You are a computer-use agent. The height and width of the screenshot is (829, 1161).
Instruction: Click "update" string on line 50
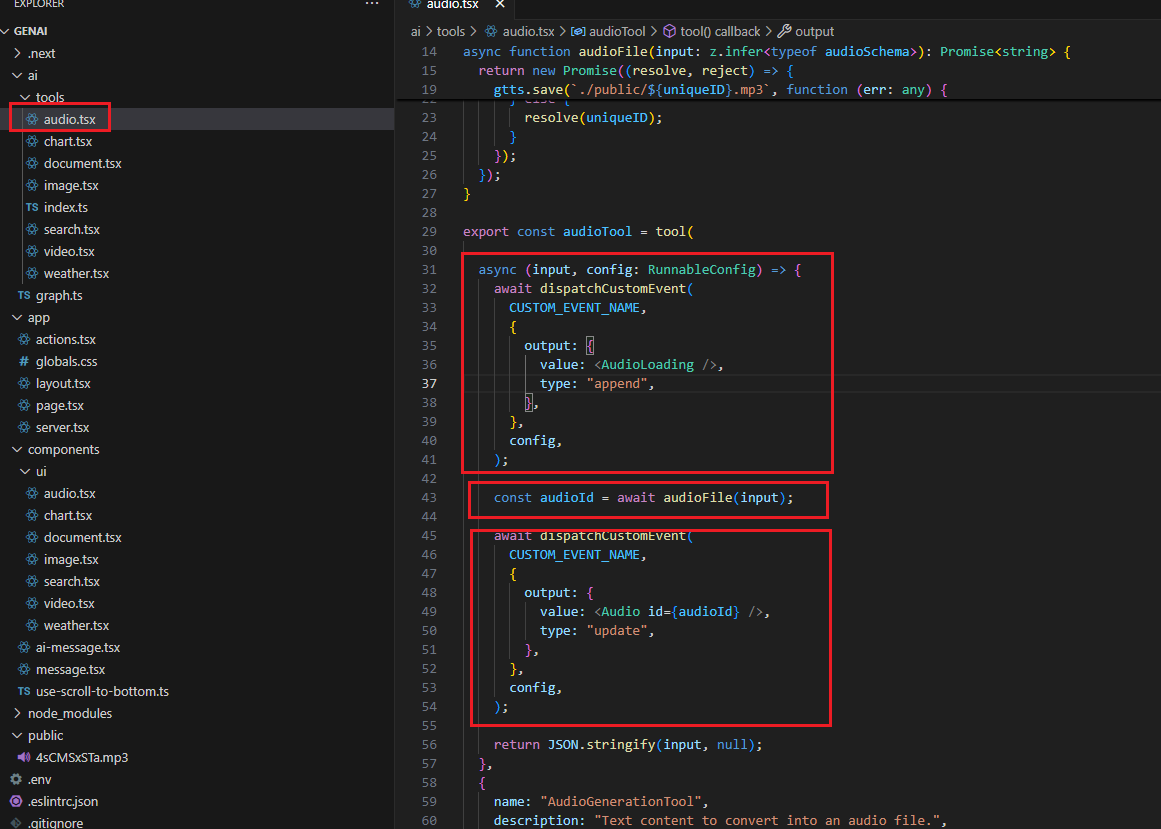617,631
